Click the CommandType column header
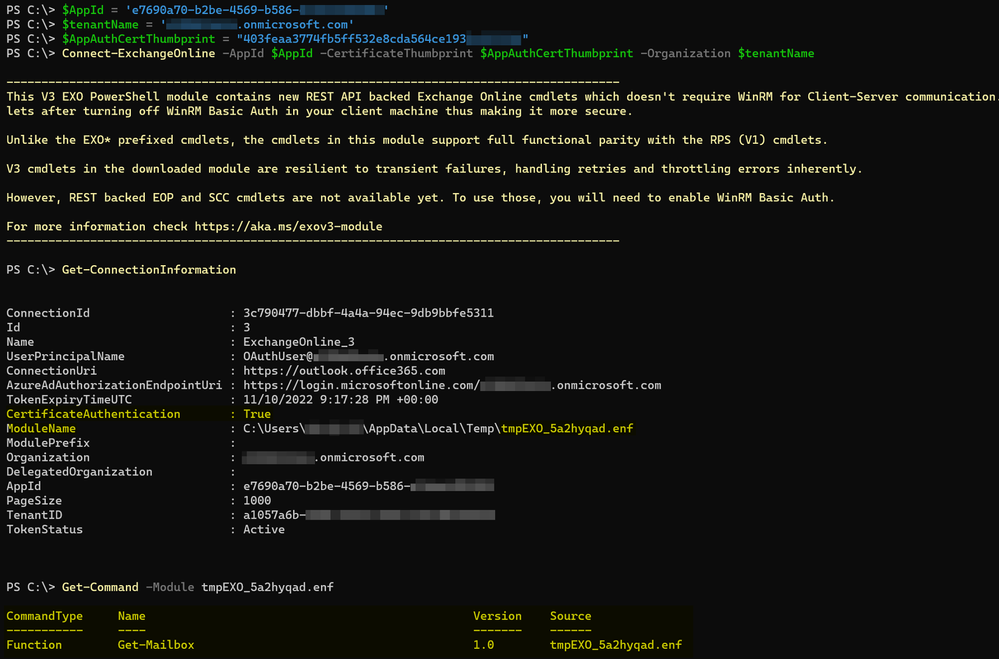999x659 pixels. [45, 616]
